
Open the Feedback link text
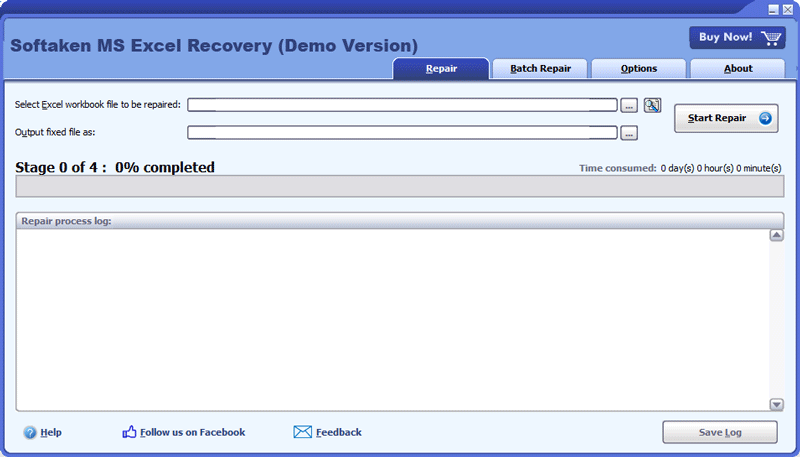tap(339, 433)
